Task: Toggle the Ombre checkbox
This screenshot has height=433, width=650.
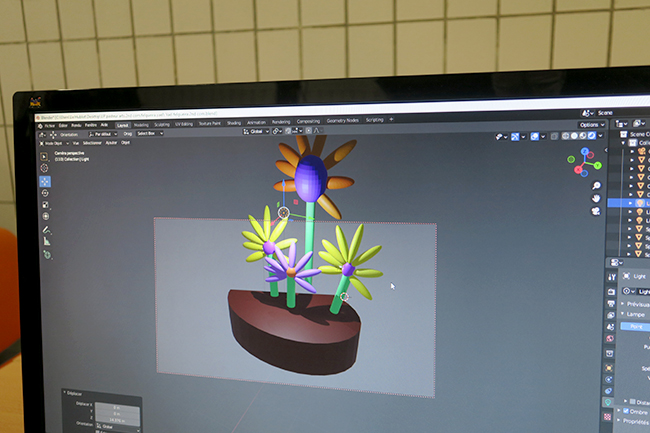Action: pyautogui.click(x=626, y=411)
